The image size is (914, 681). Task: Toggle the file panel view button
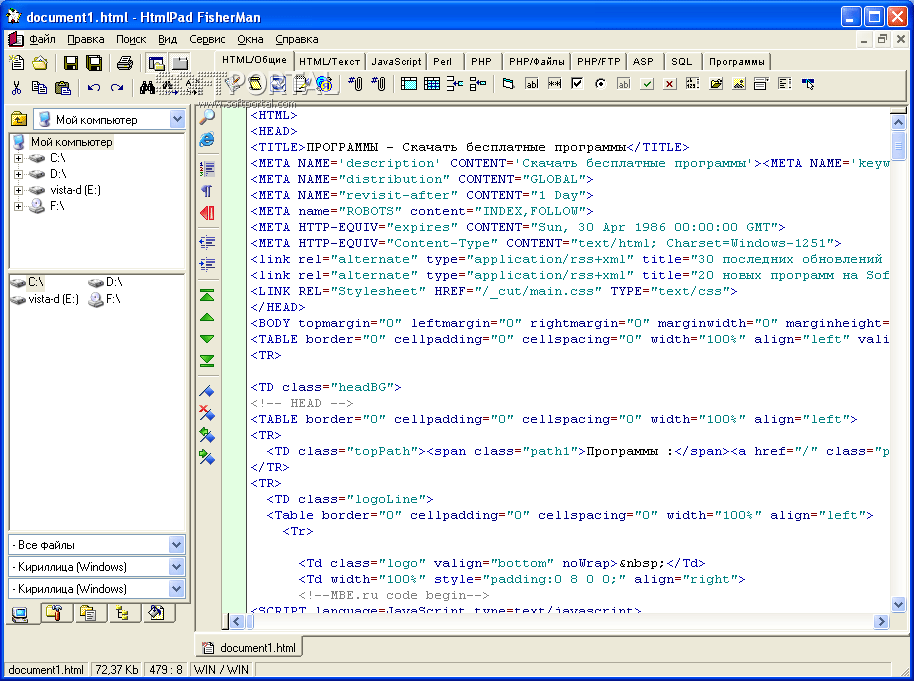(x=156, y=62)
